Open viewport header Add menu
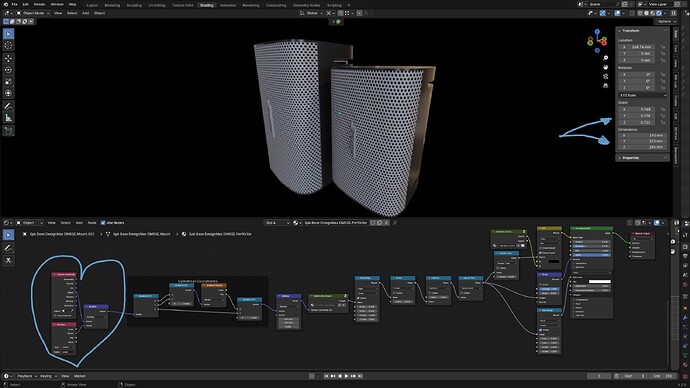The image size is (690, 388). (85, 13)
